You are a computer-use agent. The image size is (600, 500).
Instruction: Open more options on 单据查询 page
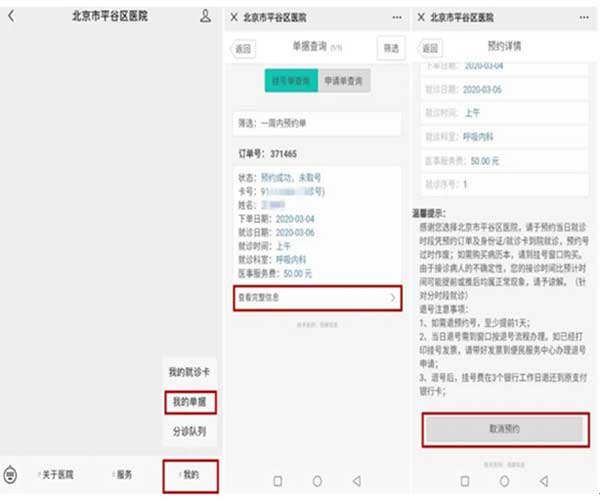pos(399,18)
